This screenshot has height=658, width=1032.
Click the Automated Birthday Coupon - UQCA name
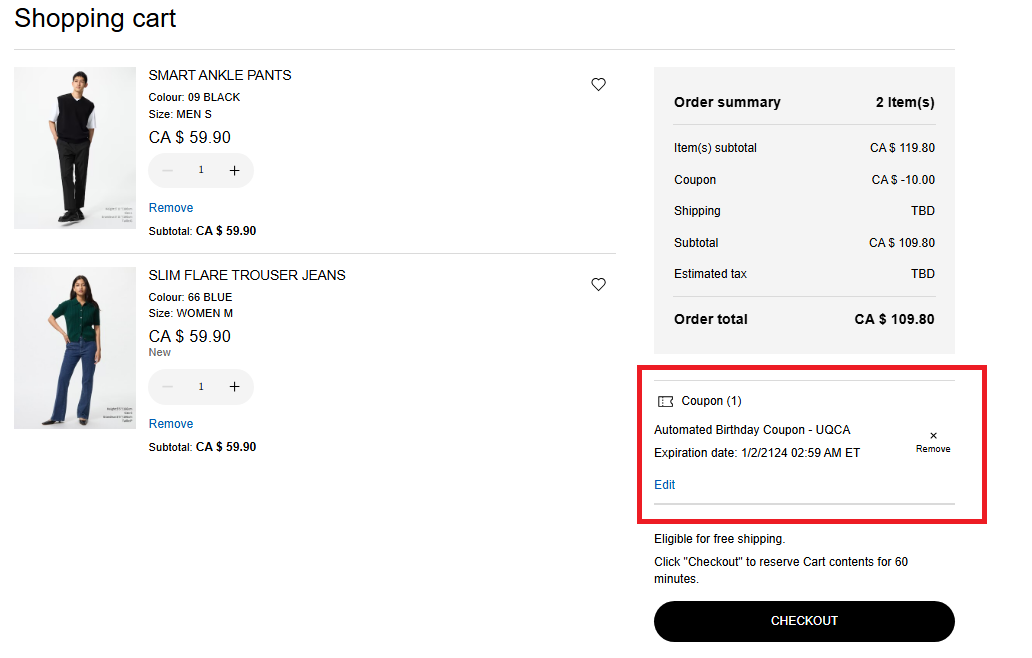click(x=752, y=430)
